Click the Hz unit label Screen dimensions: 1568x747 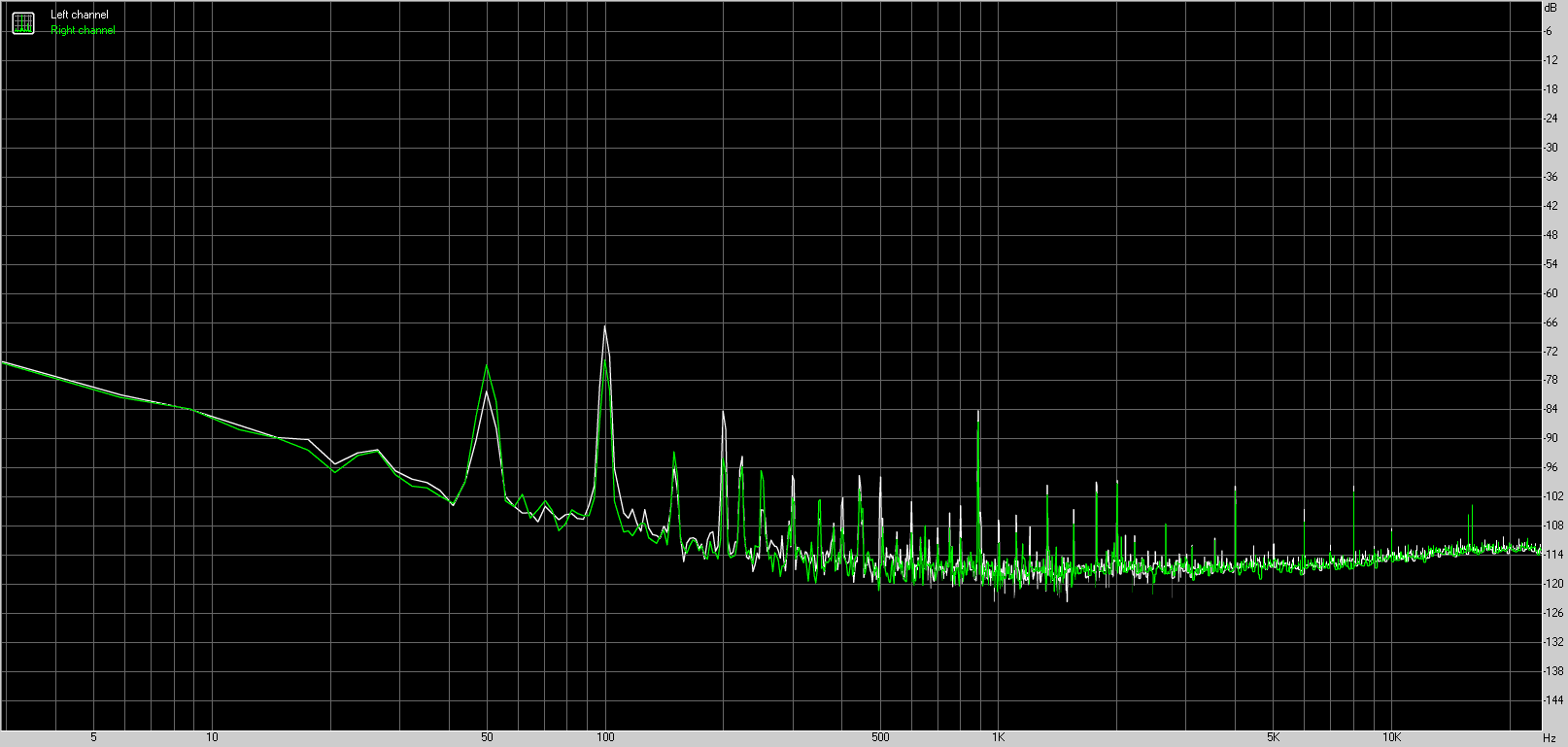(x=1549, y=738)
